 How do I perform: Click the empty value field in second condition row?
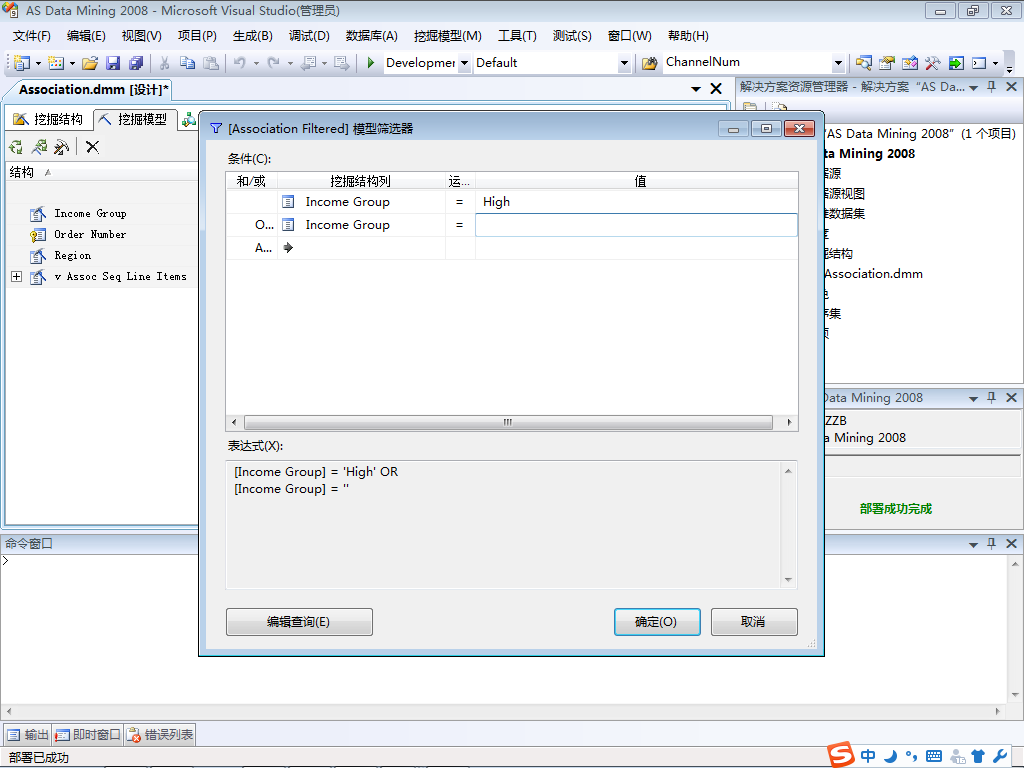636,225
